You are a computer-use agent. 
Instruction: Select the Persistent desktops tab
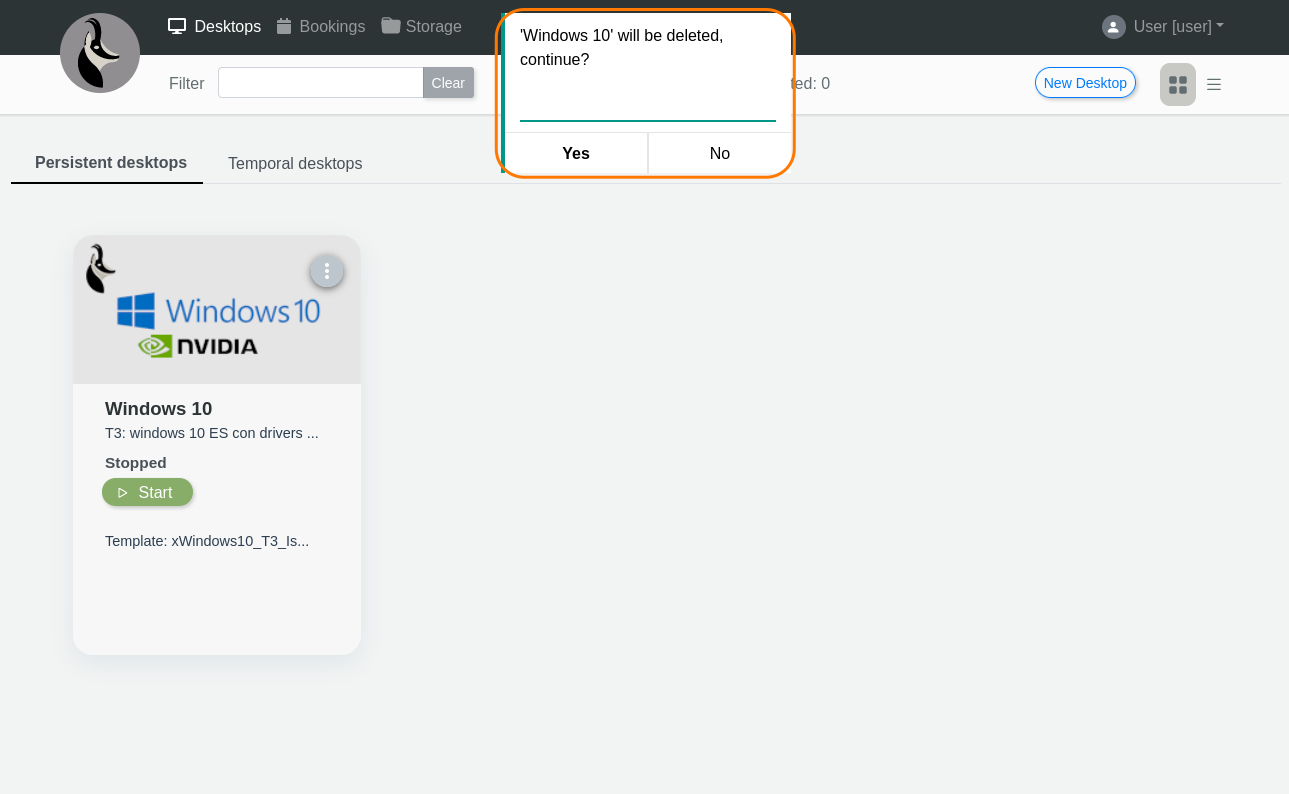pyautogui.click(x=111, y=163)
